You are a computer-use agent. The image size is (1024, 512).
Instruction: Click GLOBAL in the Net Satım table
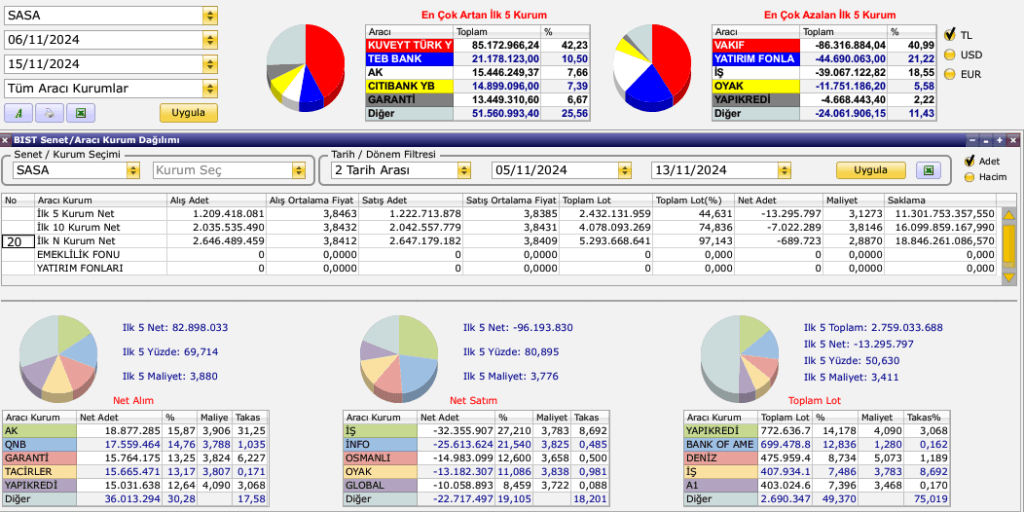pyautogui.click(x=381, y=485)
